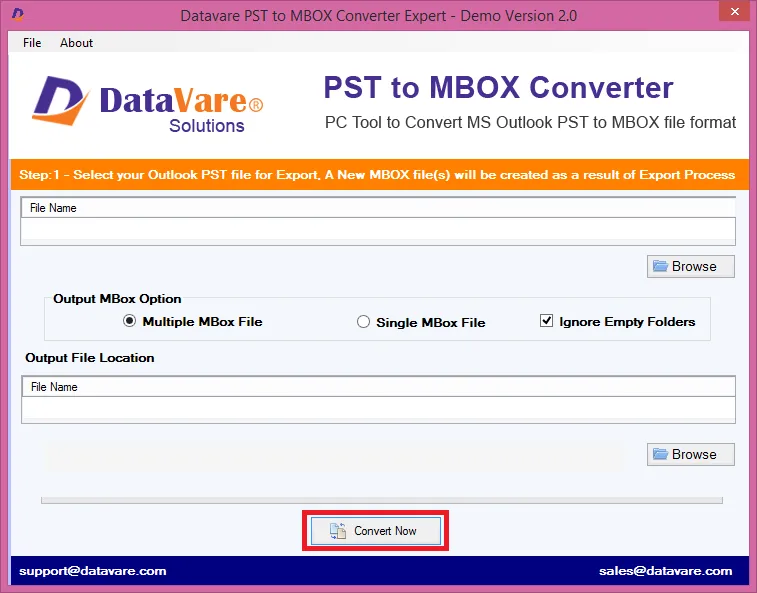This screenshot has height=593, width=757.
Task: Click the conversion progress bar
Action: [x=382, y=500]
